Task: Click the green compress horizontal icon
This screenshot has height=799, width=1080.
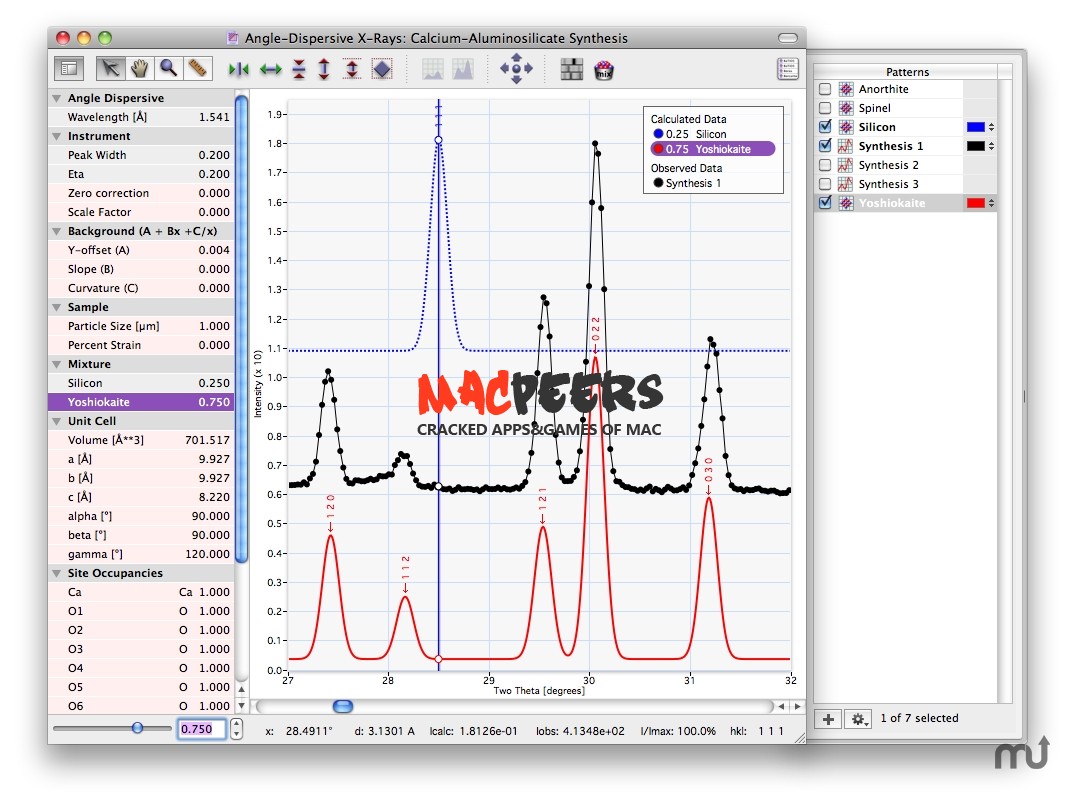Action: (239, 69)
